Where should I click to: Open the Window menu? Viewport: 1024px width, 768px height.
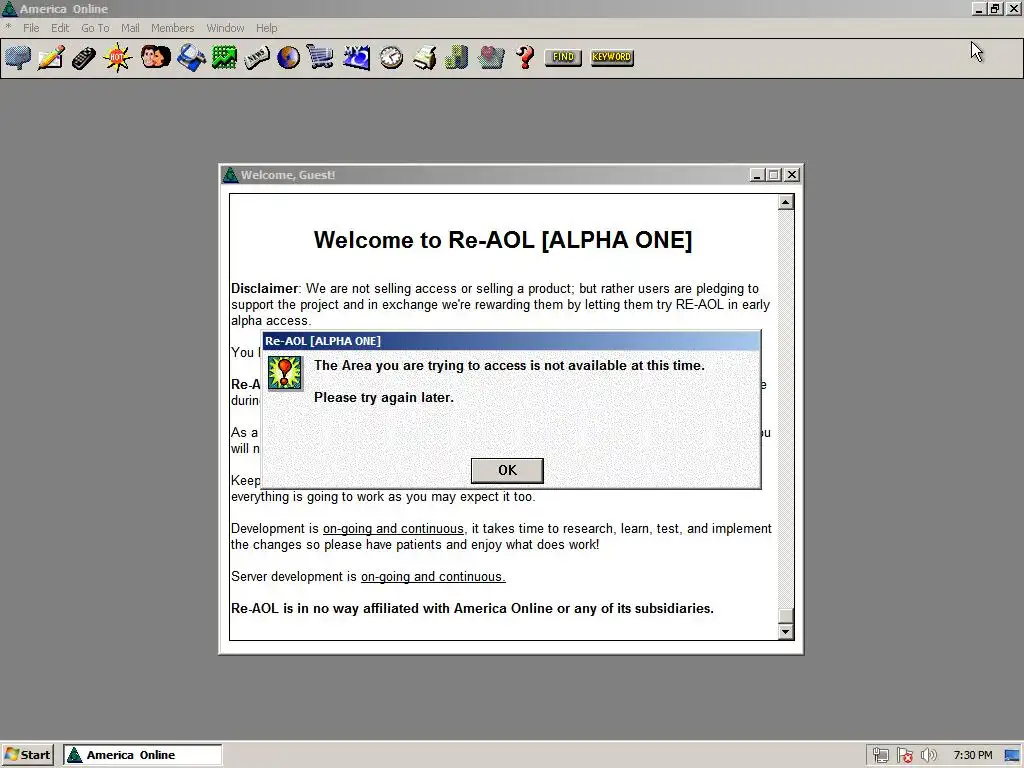point(225,28)
